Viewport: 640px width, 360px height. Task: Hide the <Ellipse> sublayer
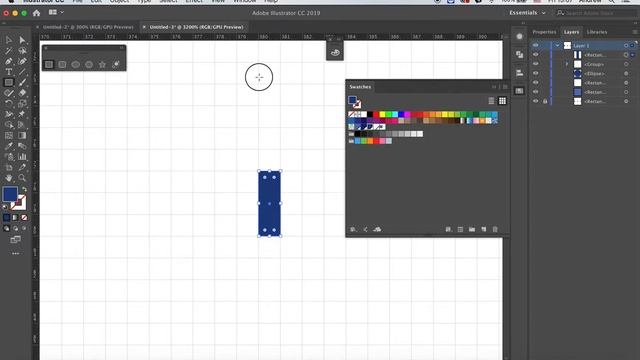(x=536, y=73)
